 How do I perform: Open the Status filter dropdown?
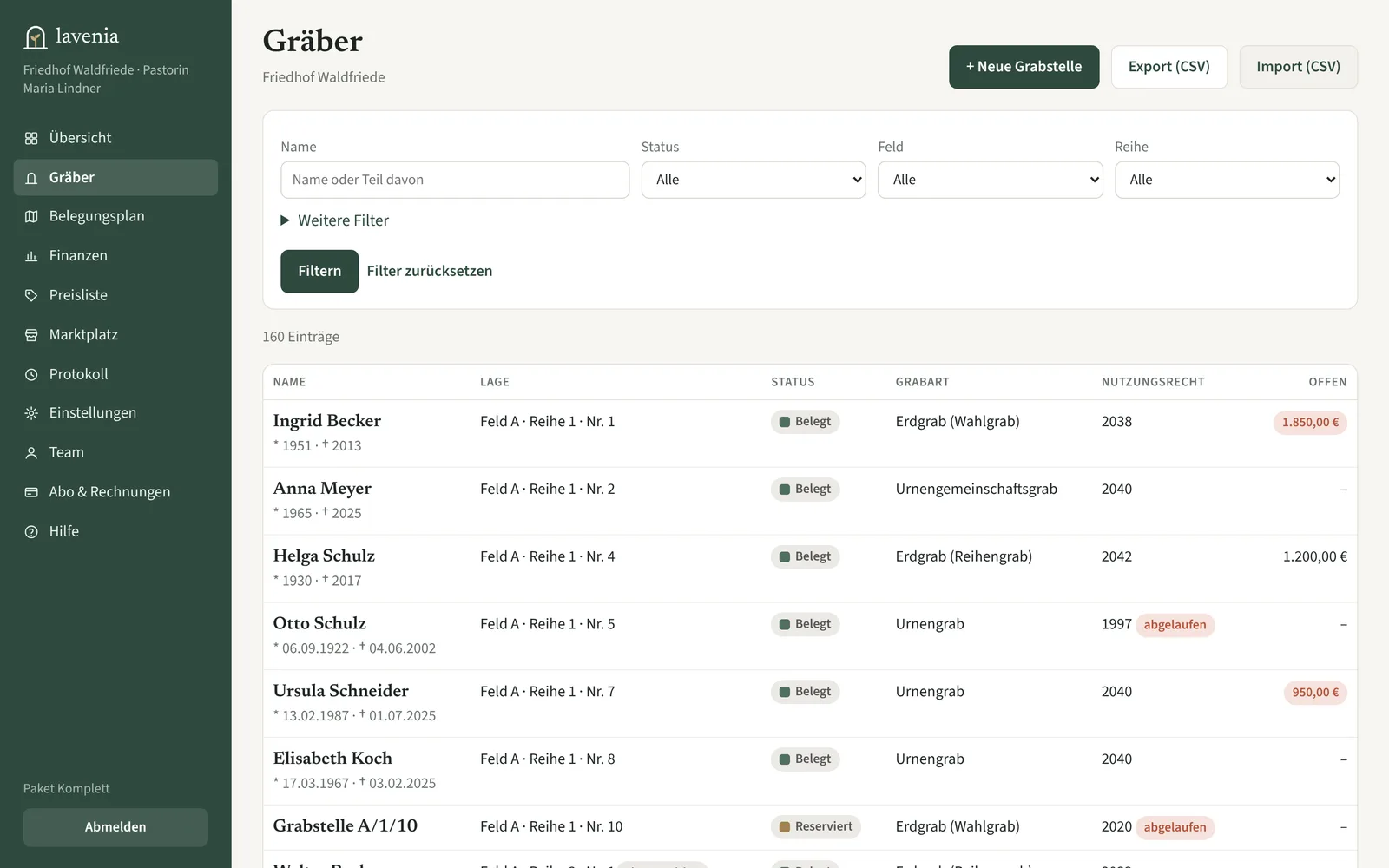754,180
